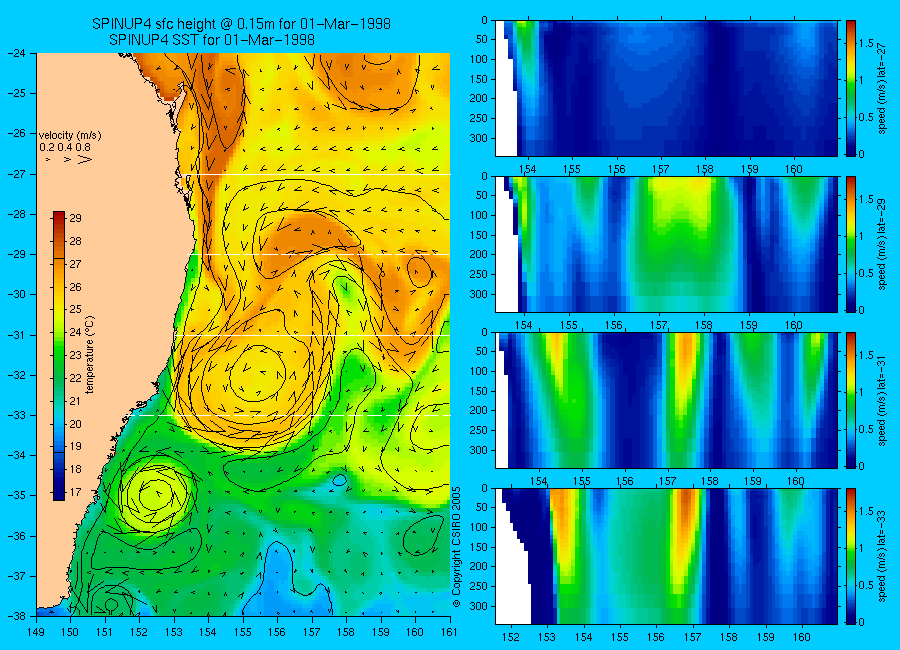This screenshot has width=900, height=650.
Task: Click the '152' longitude label under the lat=-33 panel
Action: [510, 637]
